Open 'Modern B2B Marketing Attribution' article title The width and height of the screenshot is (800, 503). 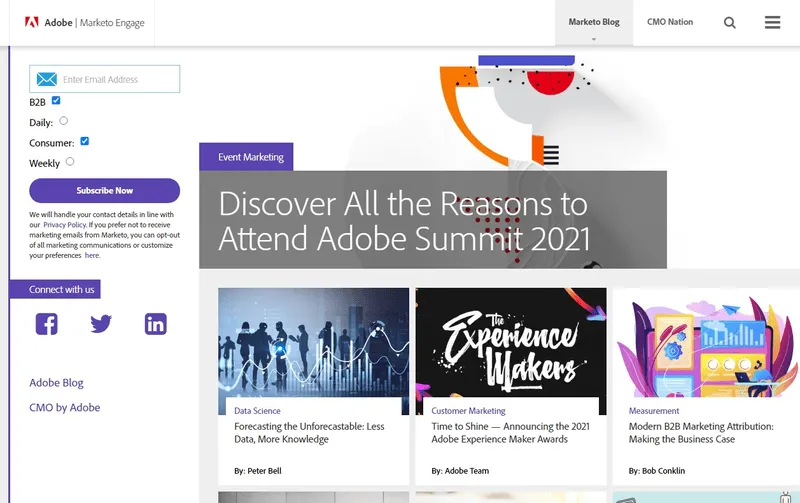click(701, 433)
